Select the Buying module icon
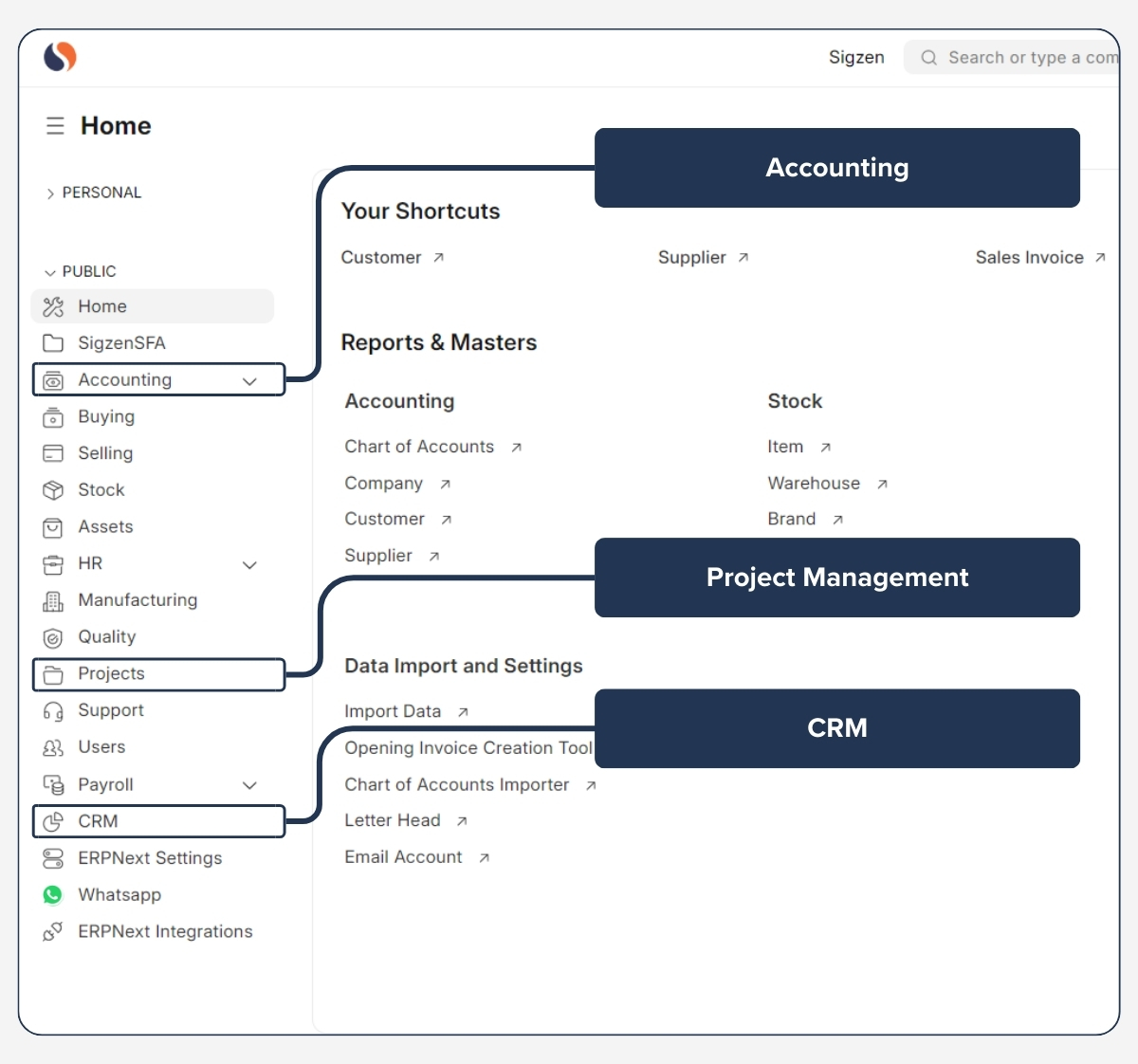The image size is (1138, 1064). (x=53, y=417)
